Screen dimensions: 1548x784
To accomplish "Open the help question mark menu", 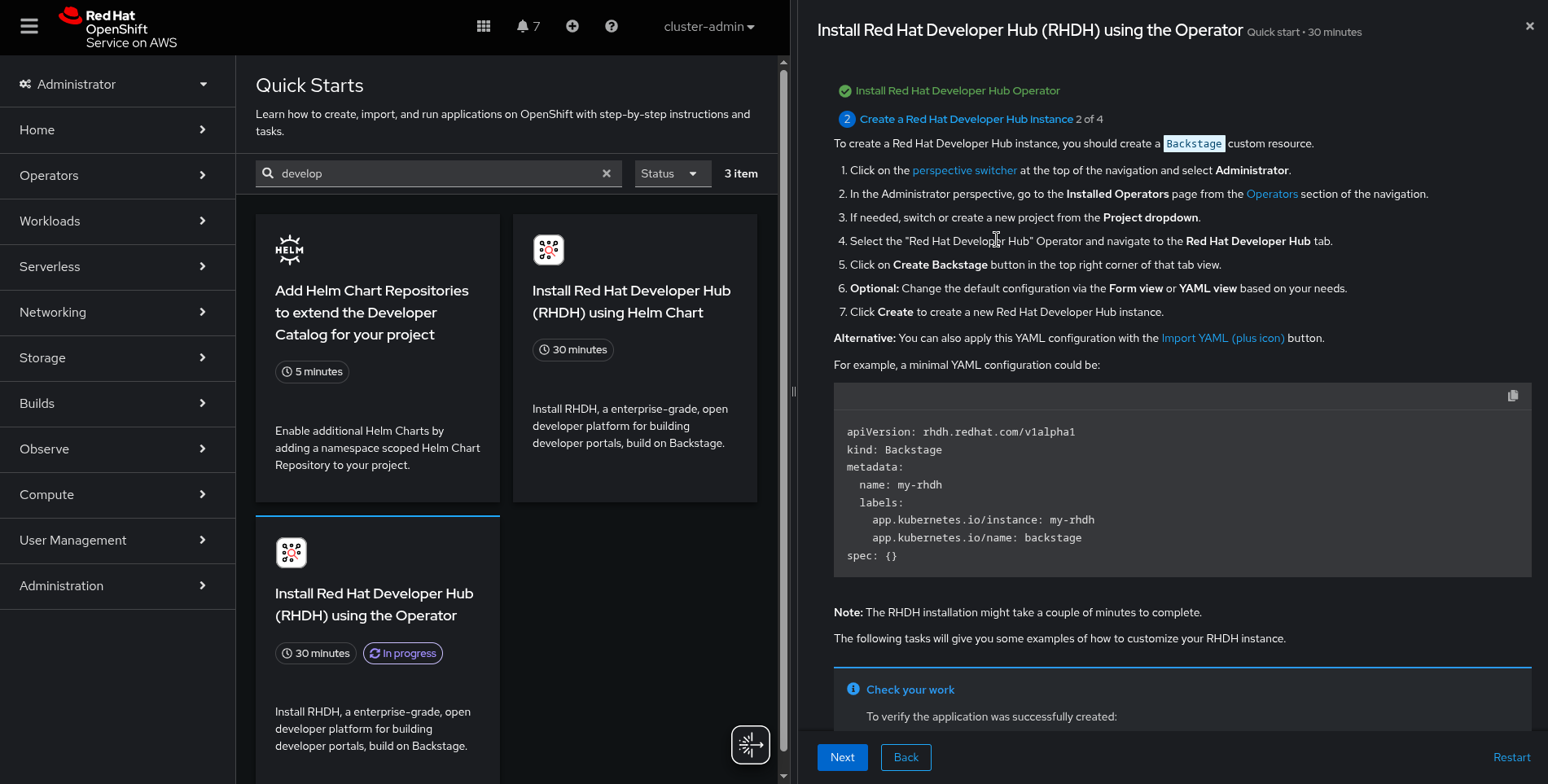I will tap(612, 27).
